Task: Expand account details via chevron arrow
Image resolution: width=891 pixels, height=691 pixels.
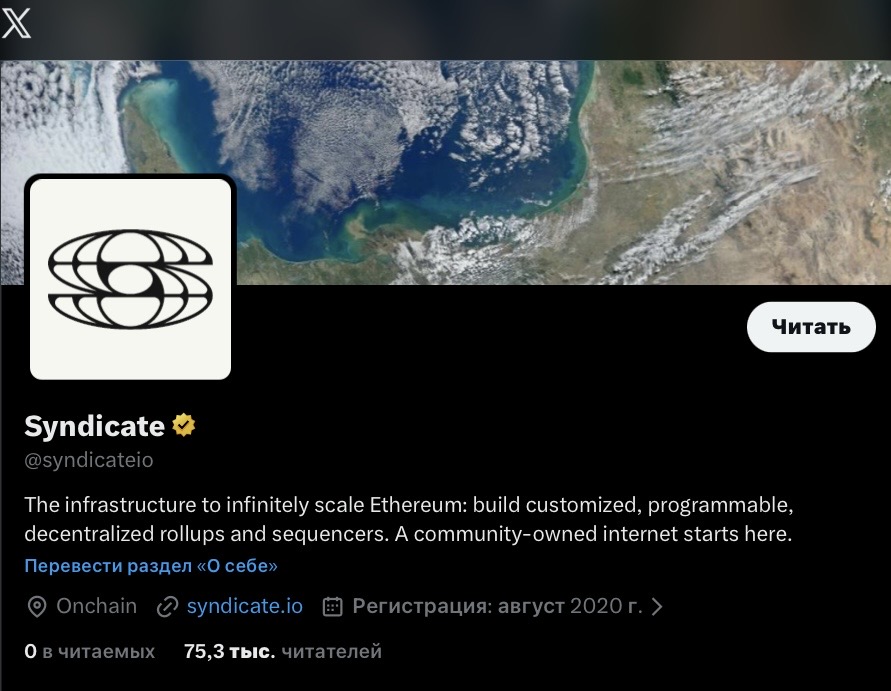Action: pyautogui.click(x=657, y=606)
